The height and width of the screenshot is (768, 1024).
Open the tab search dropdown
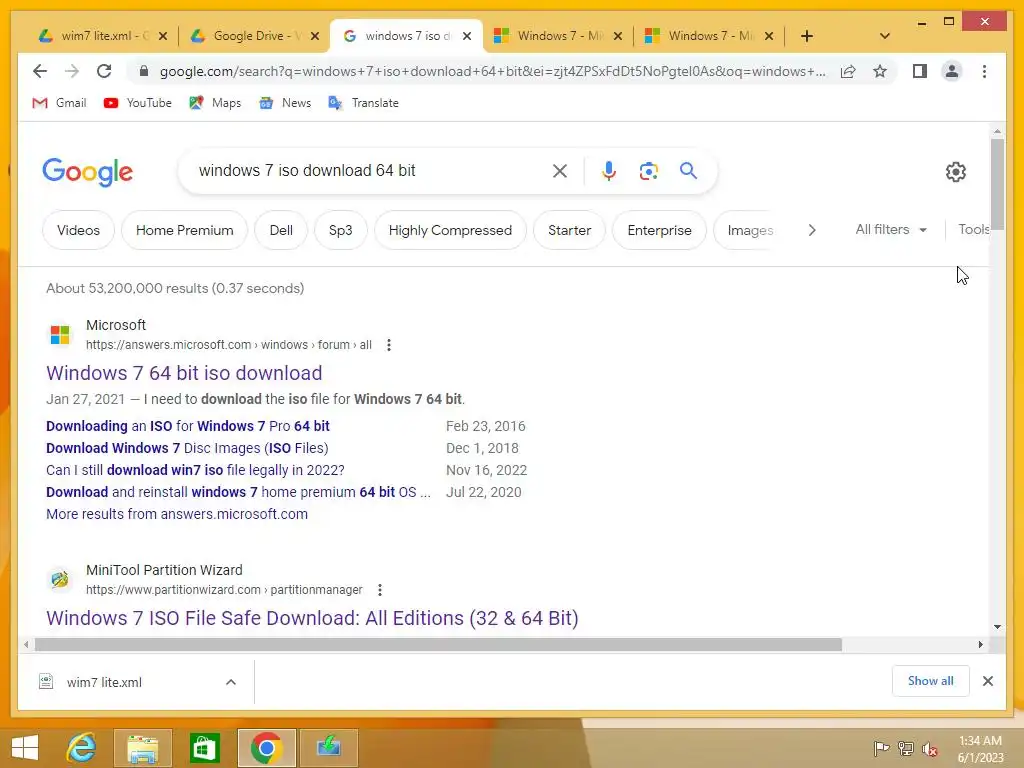tap(884, 36)
